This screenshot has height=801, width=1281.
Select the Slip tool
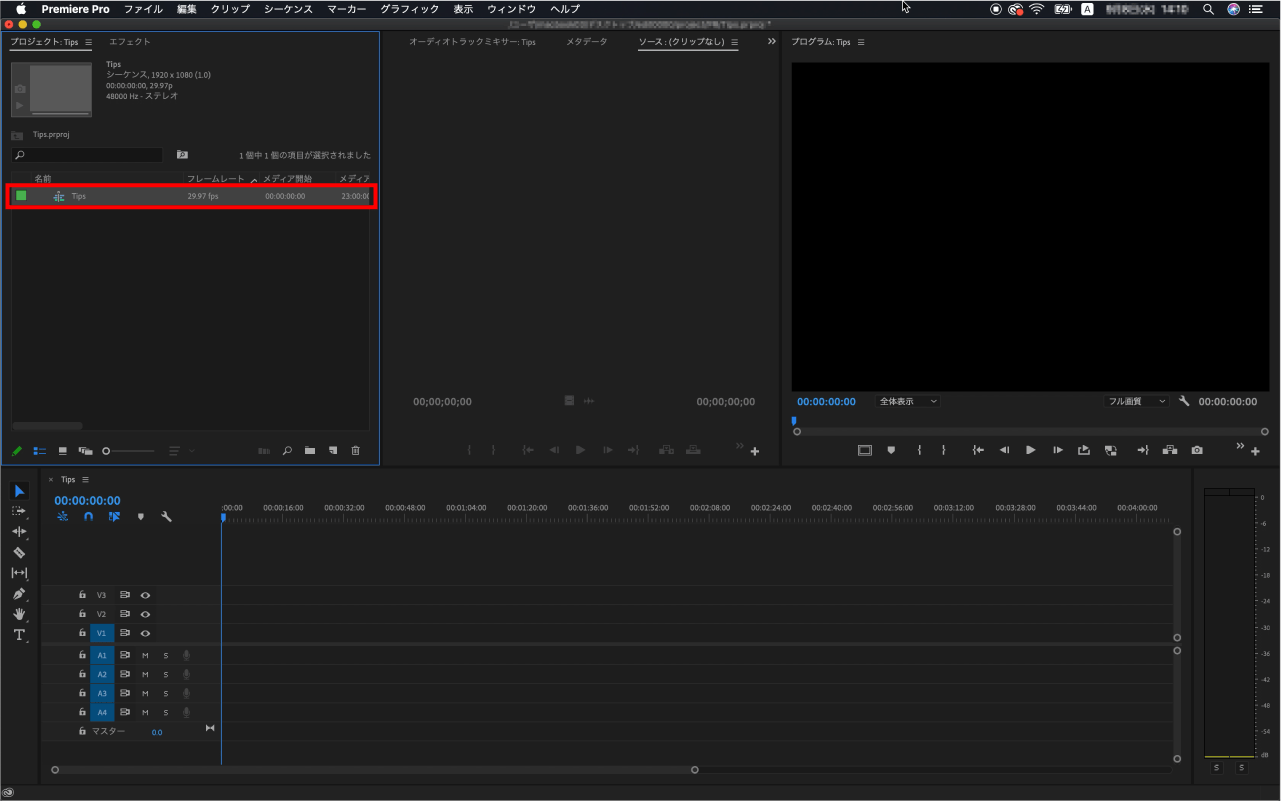[x=19, y=573]
